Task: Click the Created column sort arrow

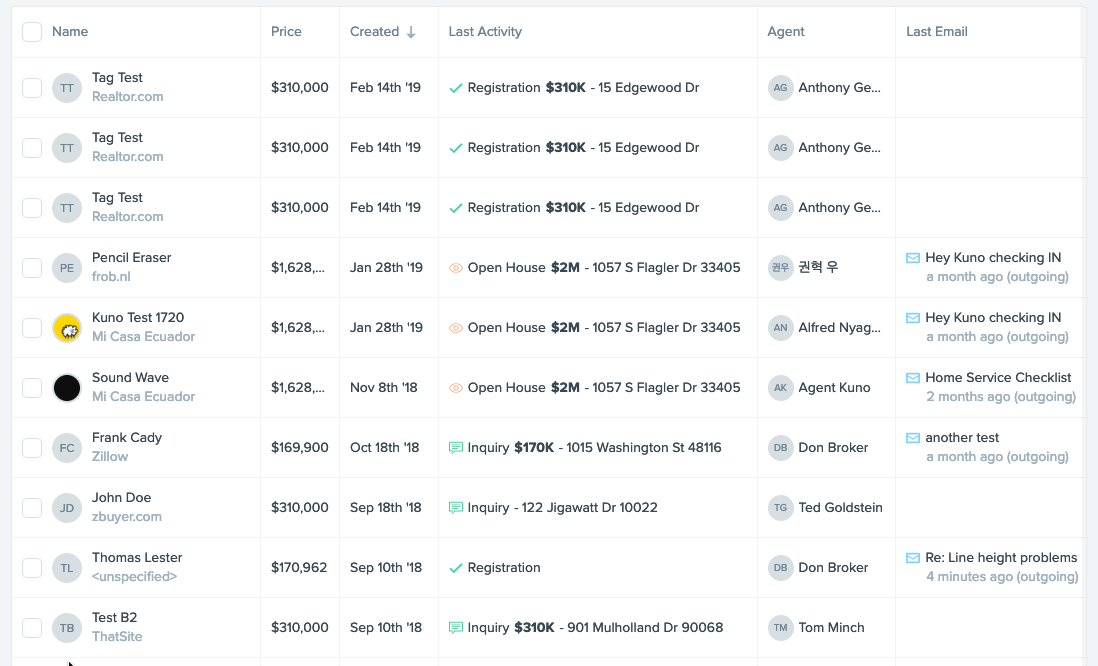Action: coord(411,32)
